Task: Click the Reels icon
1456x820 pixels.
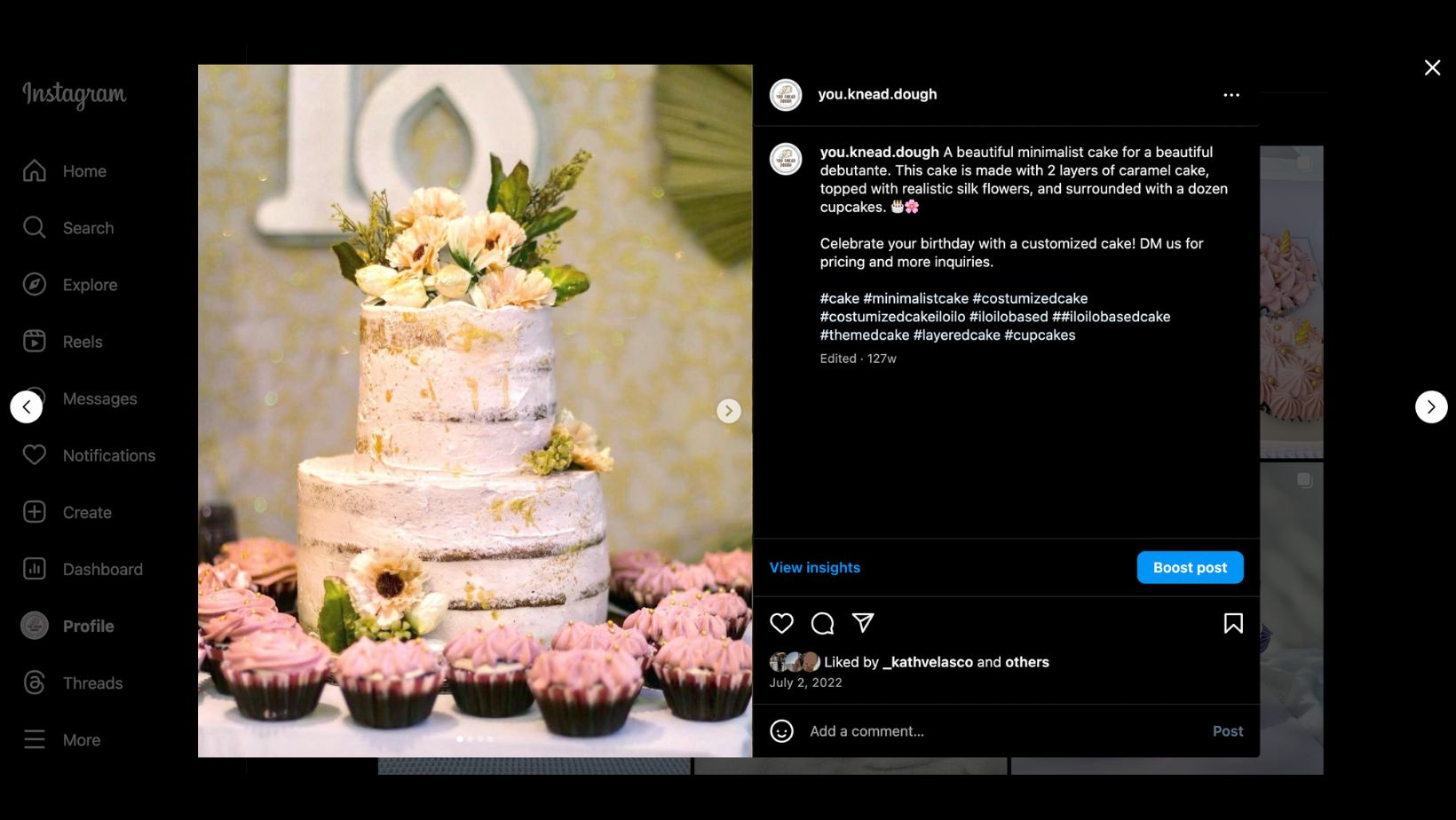Action: click(35, 341)
